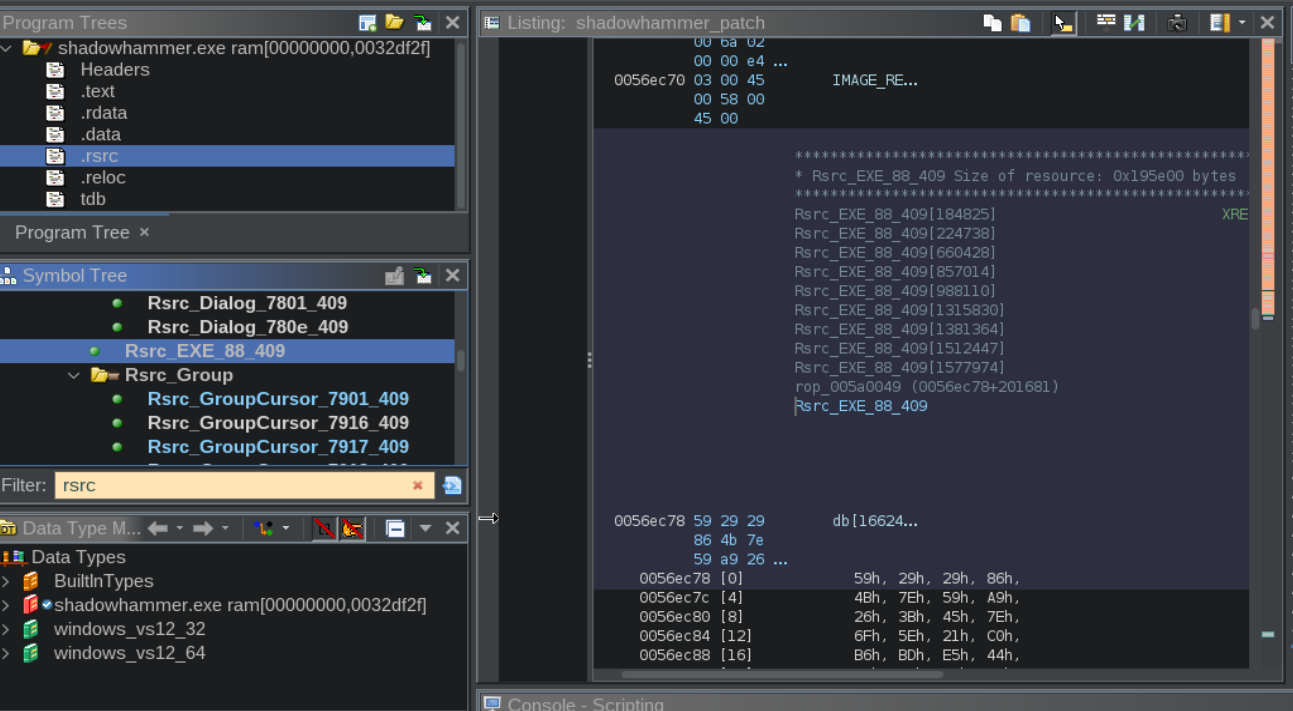Screen dimensions: 1293x711
Task: Clear the rsrc filter text
Action: tap(418, 486)
